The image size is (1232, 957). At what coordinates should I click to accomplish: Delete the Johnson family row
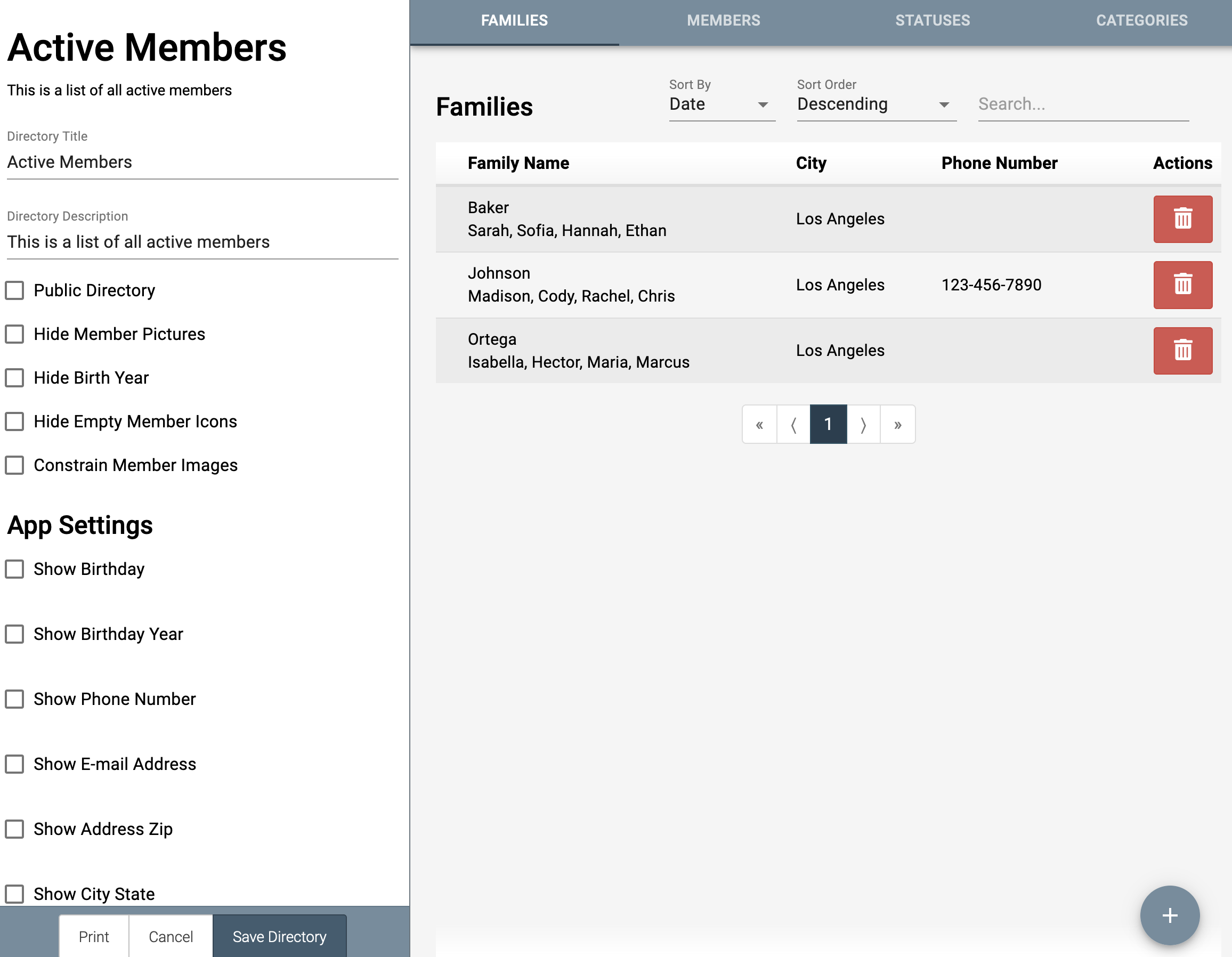pyautogui.click(x=1182, y=285)
